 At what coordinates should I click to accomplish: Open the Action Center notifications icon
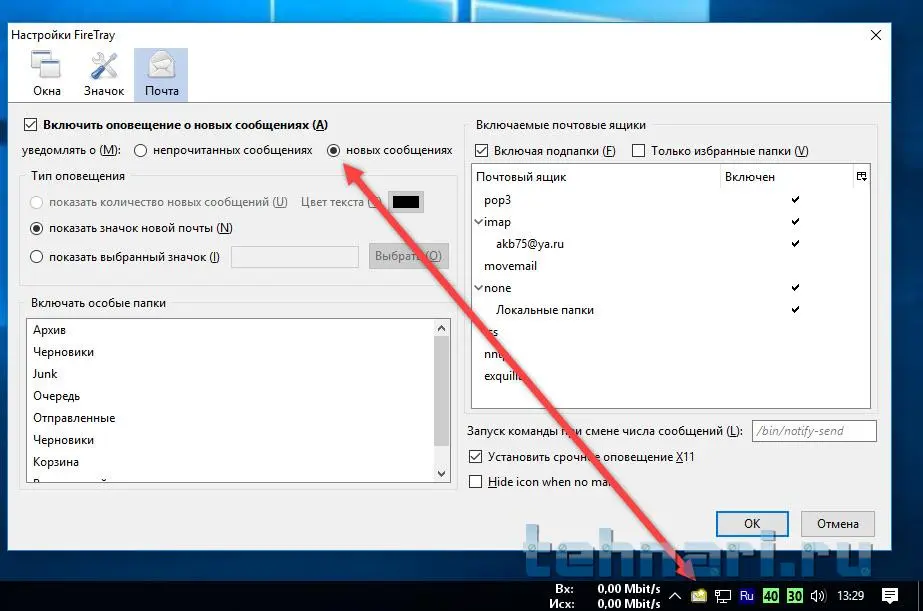coord(890,596)
